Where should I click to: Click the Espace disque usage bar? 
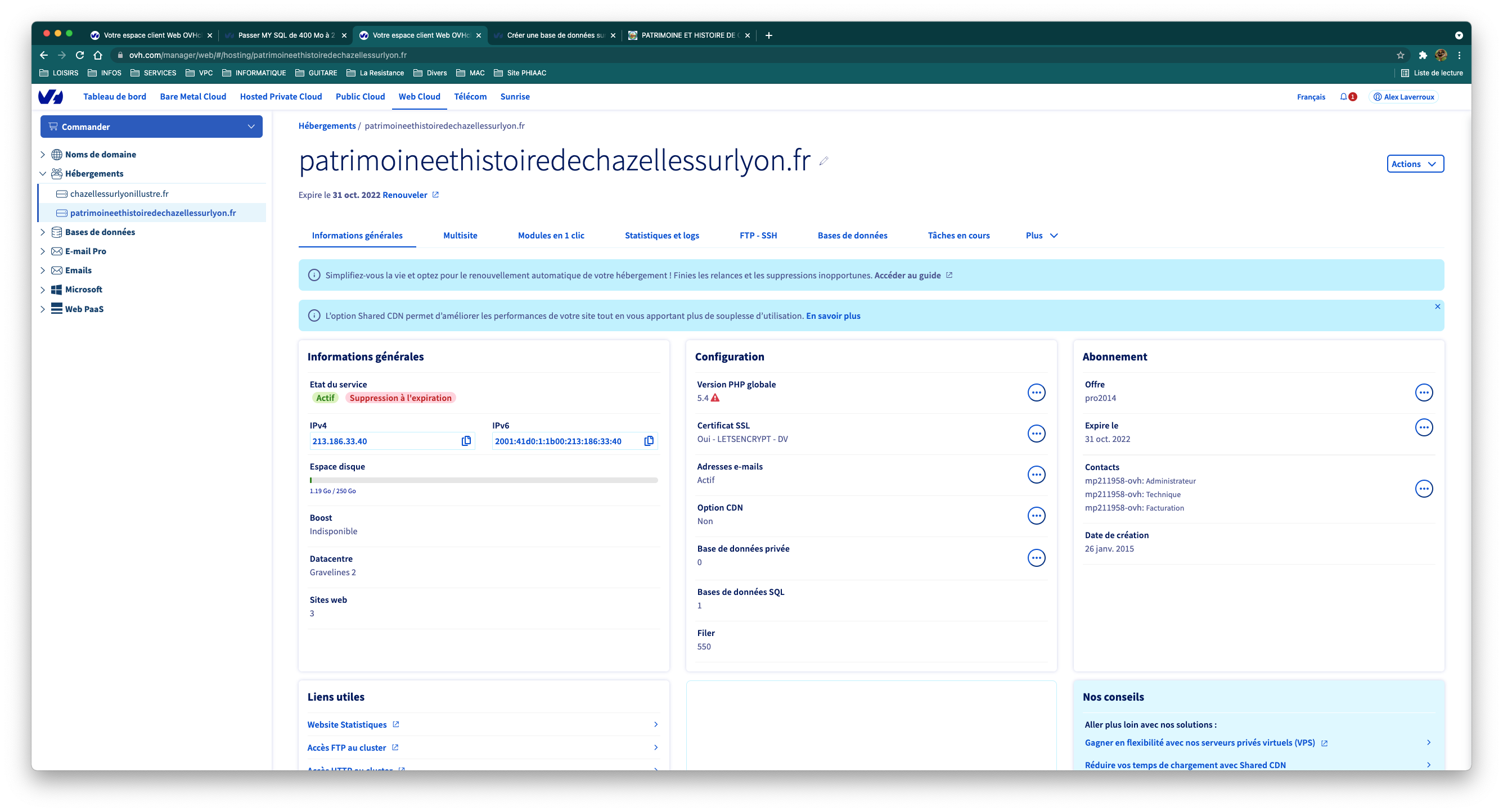click(483, 480)
